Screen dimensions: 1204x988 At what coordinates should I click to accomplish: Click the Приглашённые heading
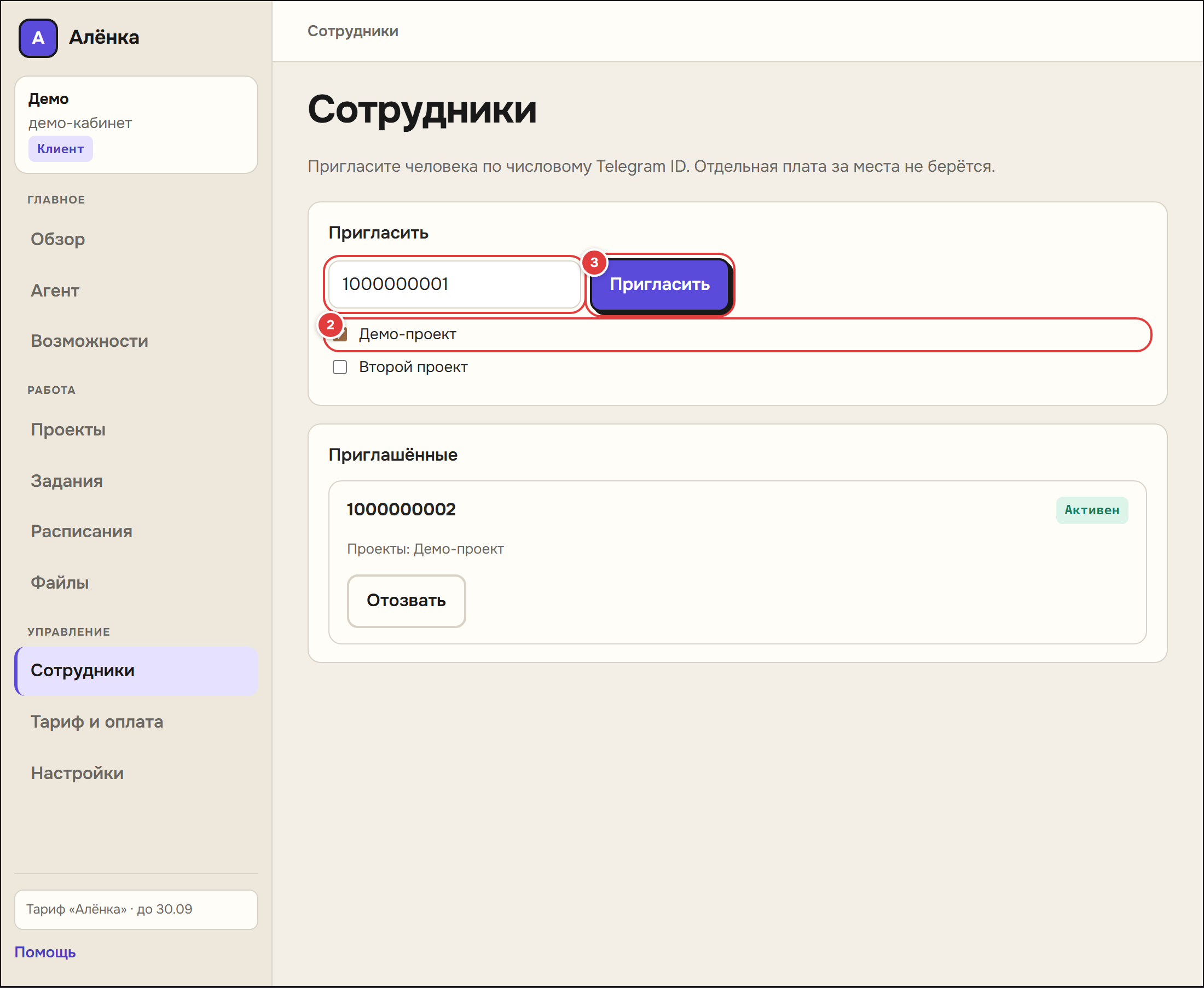(x=393, y=455)
